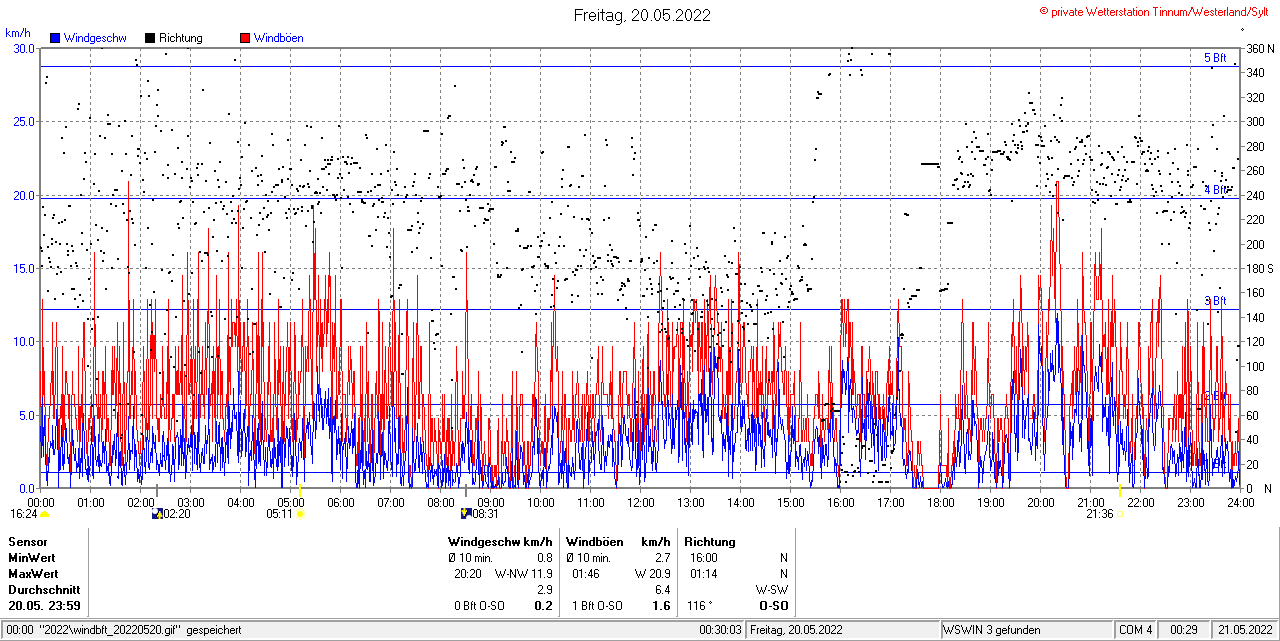This screenshot has height=641, width=1280.
Task: Click the '30.0' speed axis label
Action: [x=22, y=48]
